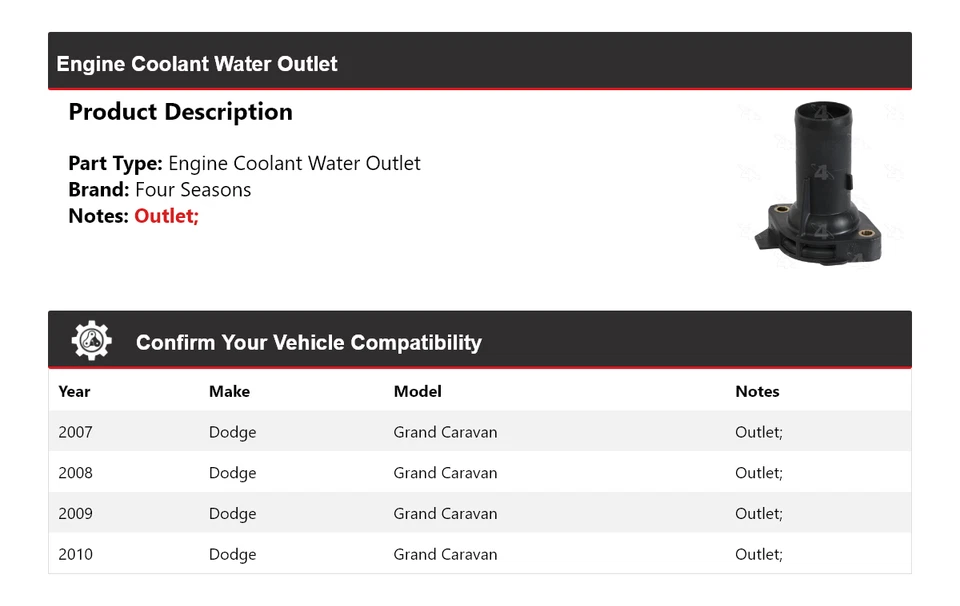960x606 pixels.
Task: Click the red Outlet; notes text
Action: point(167,216)
